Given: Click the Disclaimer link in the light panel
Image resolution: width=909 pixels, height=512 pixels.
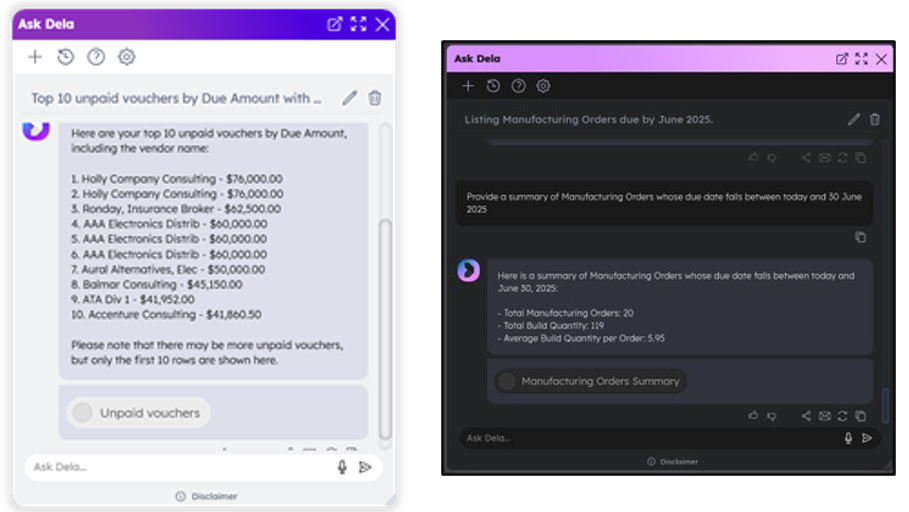Looking at the screenshot, I should pos(214,496).
